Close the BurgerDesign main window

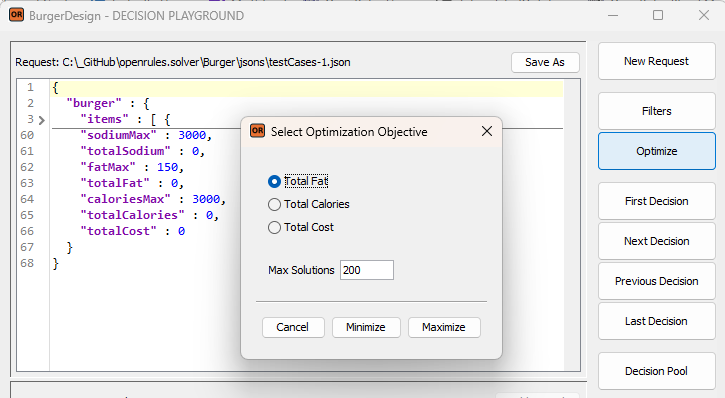point(704,15)
